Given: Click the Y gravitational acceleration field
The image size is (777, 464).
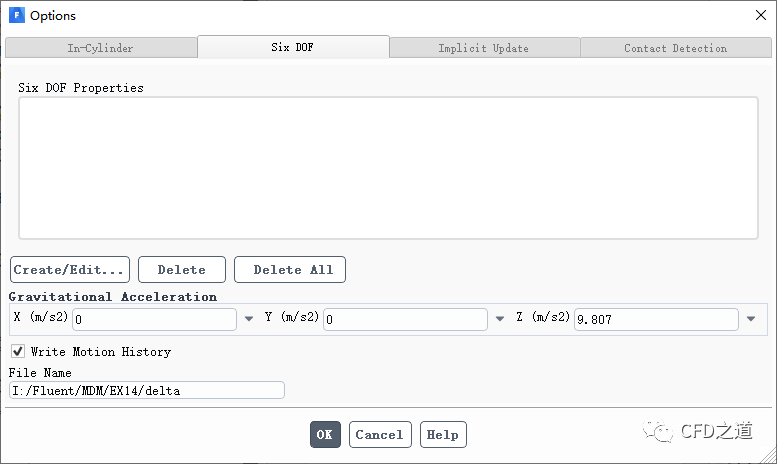Looking at the screenshot, I should [x=405, y=319].
